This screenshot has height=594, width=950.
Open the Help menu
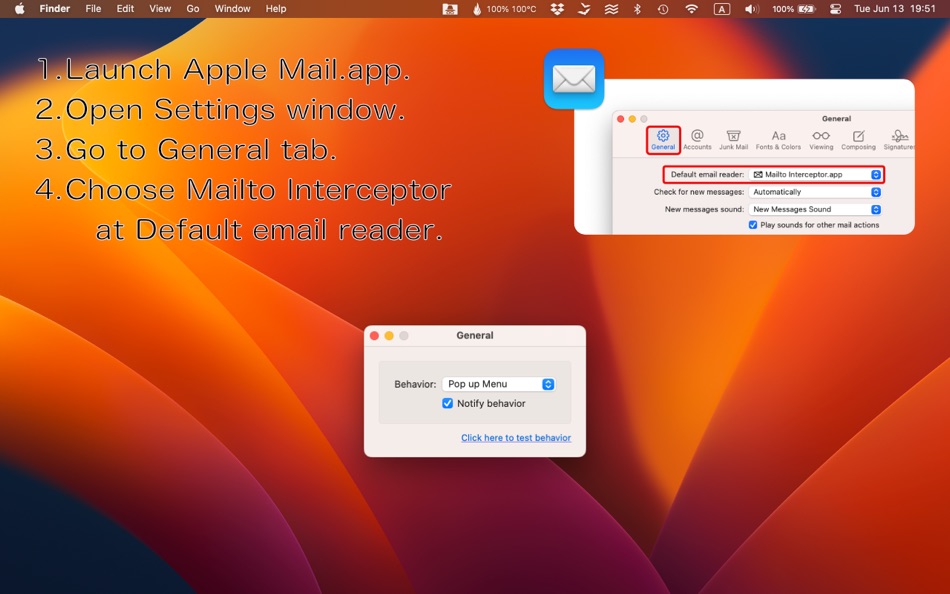(276, 8)
